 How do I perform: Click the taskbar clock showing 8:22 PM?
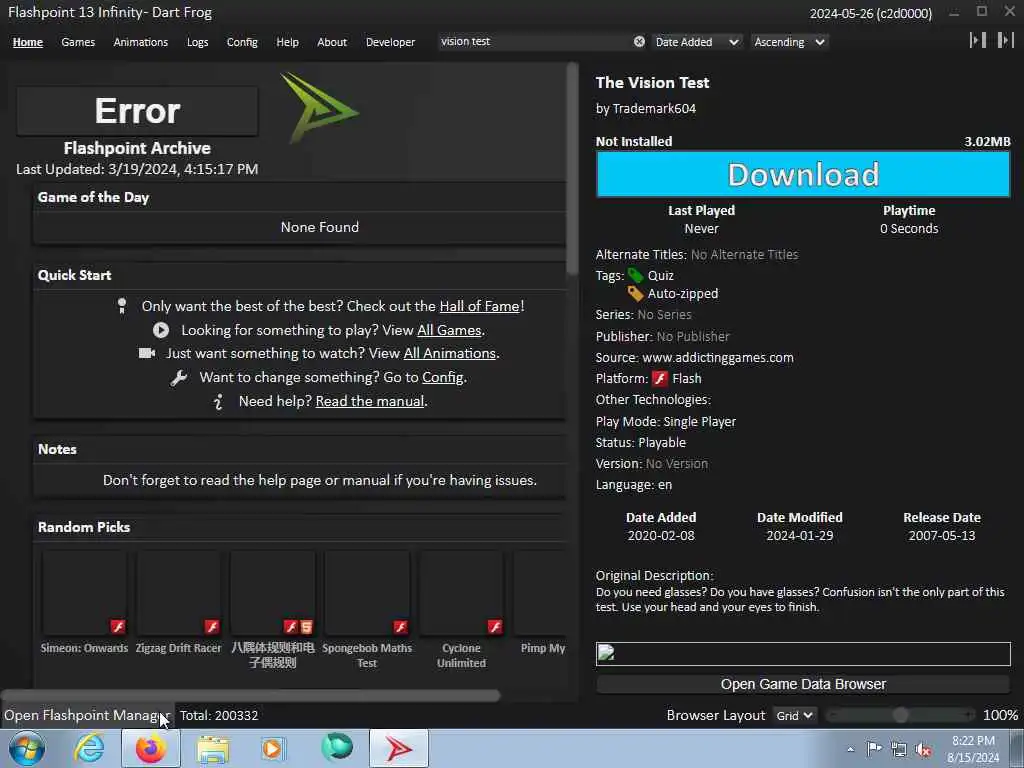[x=973, y=749]
